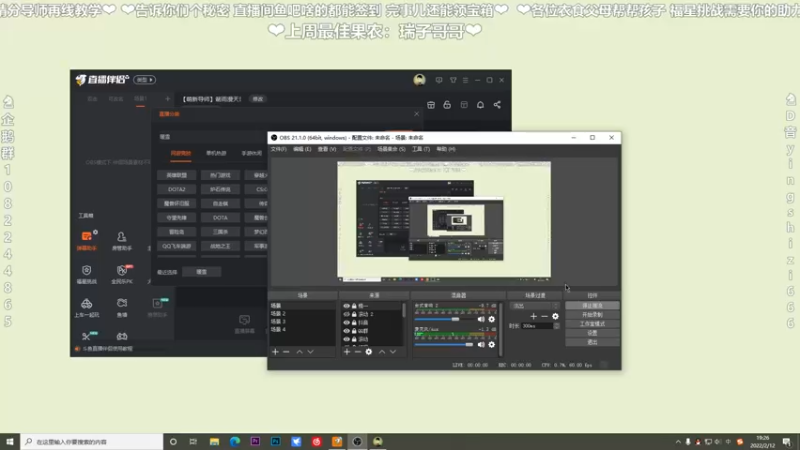
Task: Click Windows taskbar search box
Action: tap(92, 442)
